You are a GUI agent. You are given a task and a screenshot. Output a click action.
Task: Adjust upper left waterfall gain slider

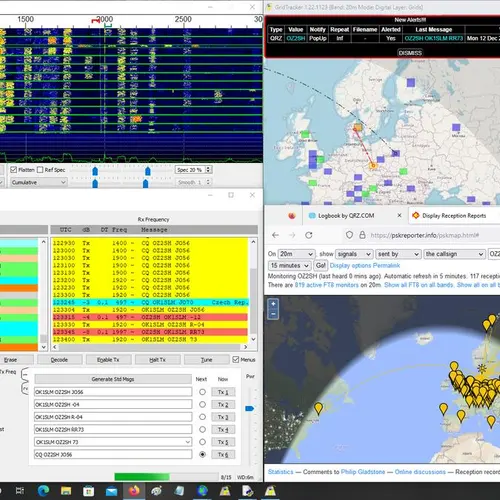click(95, 171)
